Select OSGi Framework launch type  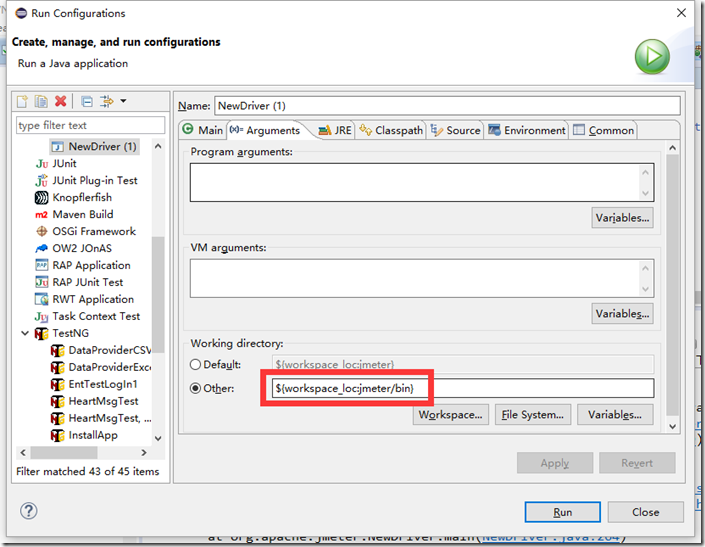pos(94,231)
